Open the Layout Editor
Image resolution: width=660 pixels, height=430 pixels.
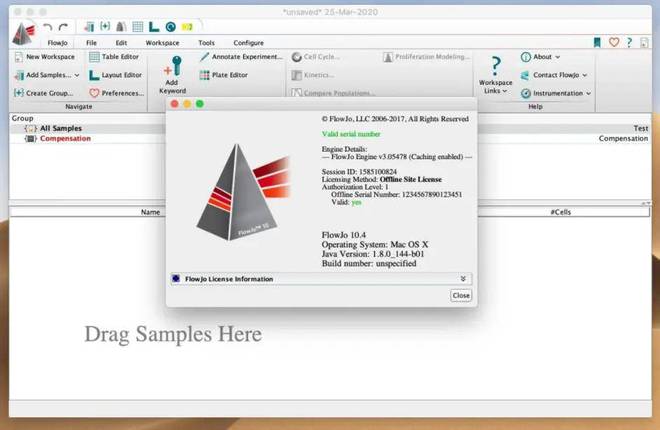pos(113,75)
